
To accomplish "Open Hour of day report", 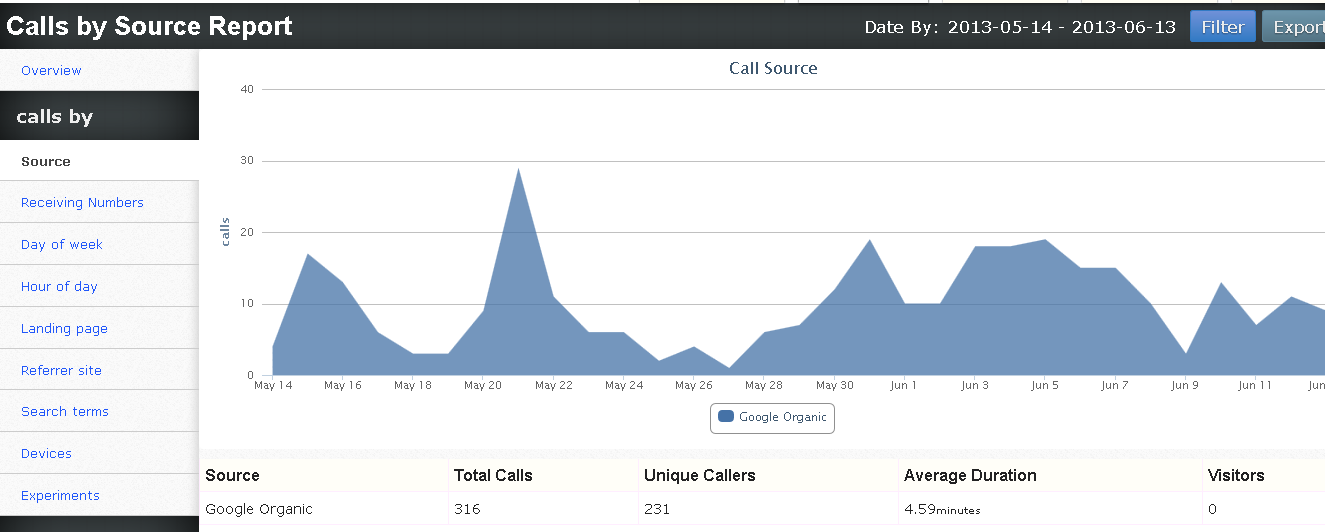I will [59, 286].
